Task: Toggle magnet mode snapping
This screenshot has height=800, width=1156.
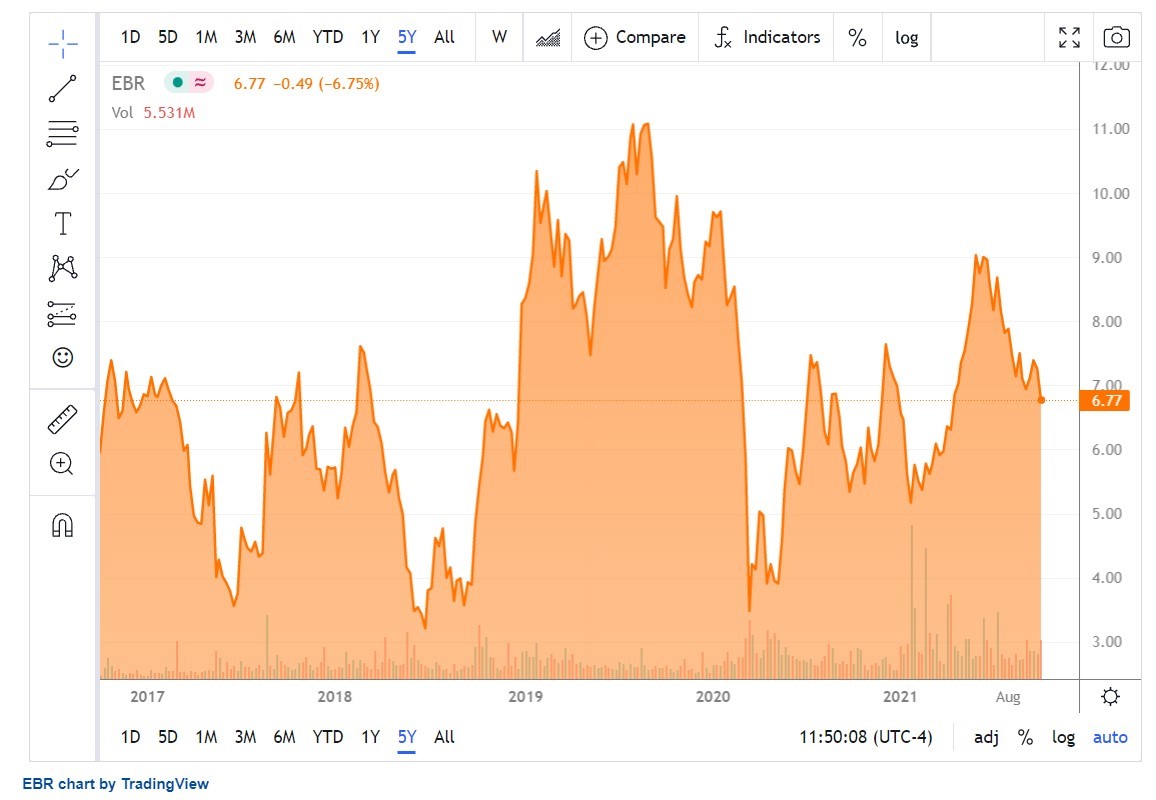Action: tap(63, 526)
